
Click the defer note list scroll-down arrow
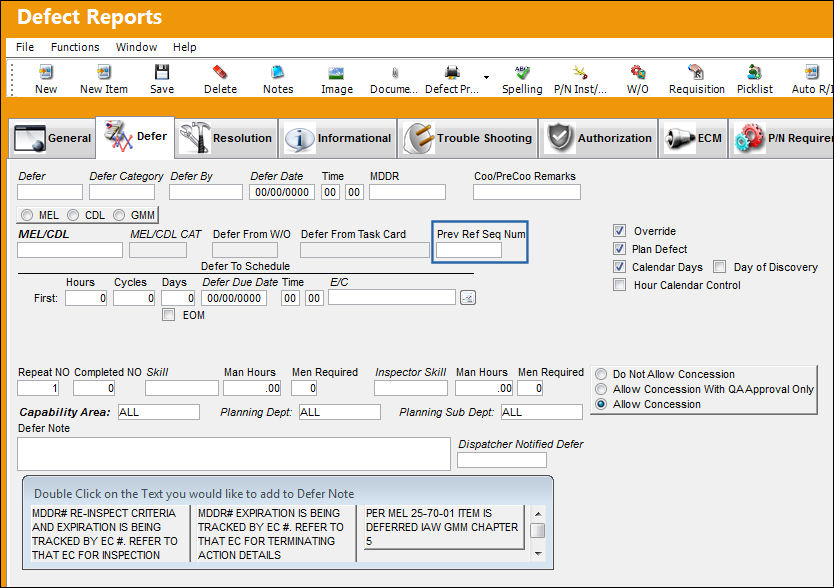tap(538, 554)
